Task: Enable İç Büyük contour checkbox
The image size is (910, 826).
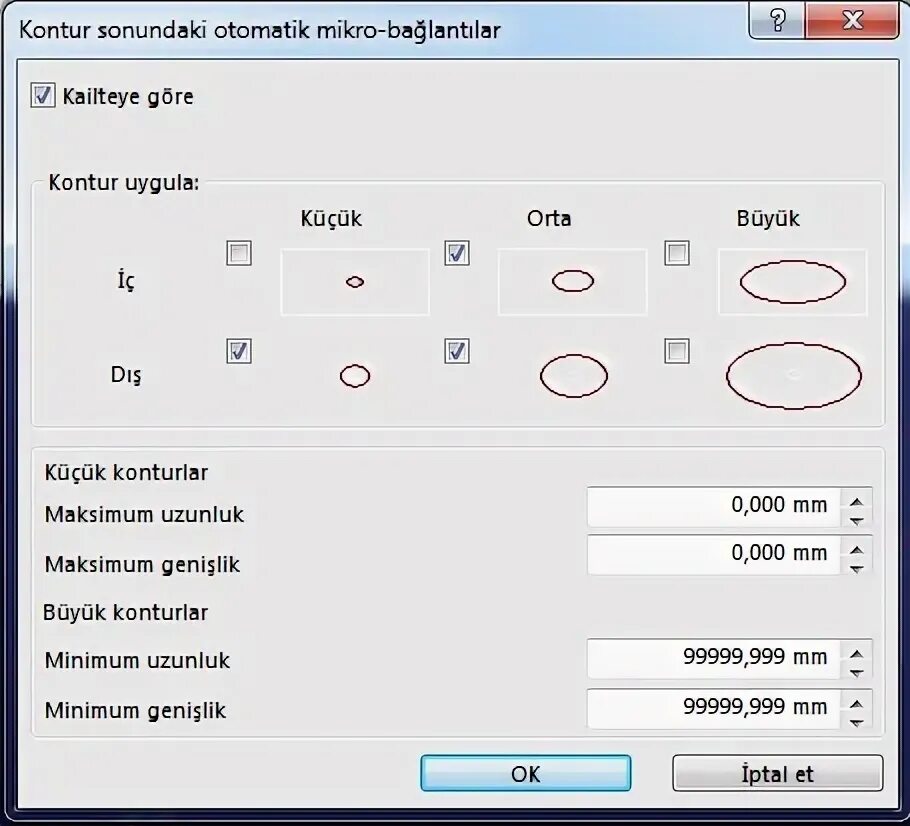Action: pyautogui.click(x=677, y=253)
